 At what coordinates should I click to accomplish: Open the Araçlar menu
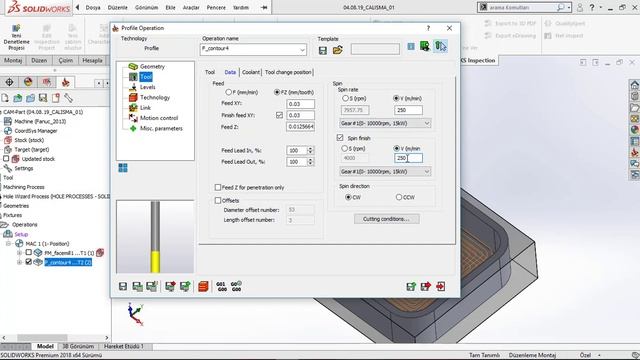(x=191, y=7)
